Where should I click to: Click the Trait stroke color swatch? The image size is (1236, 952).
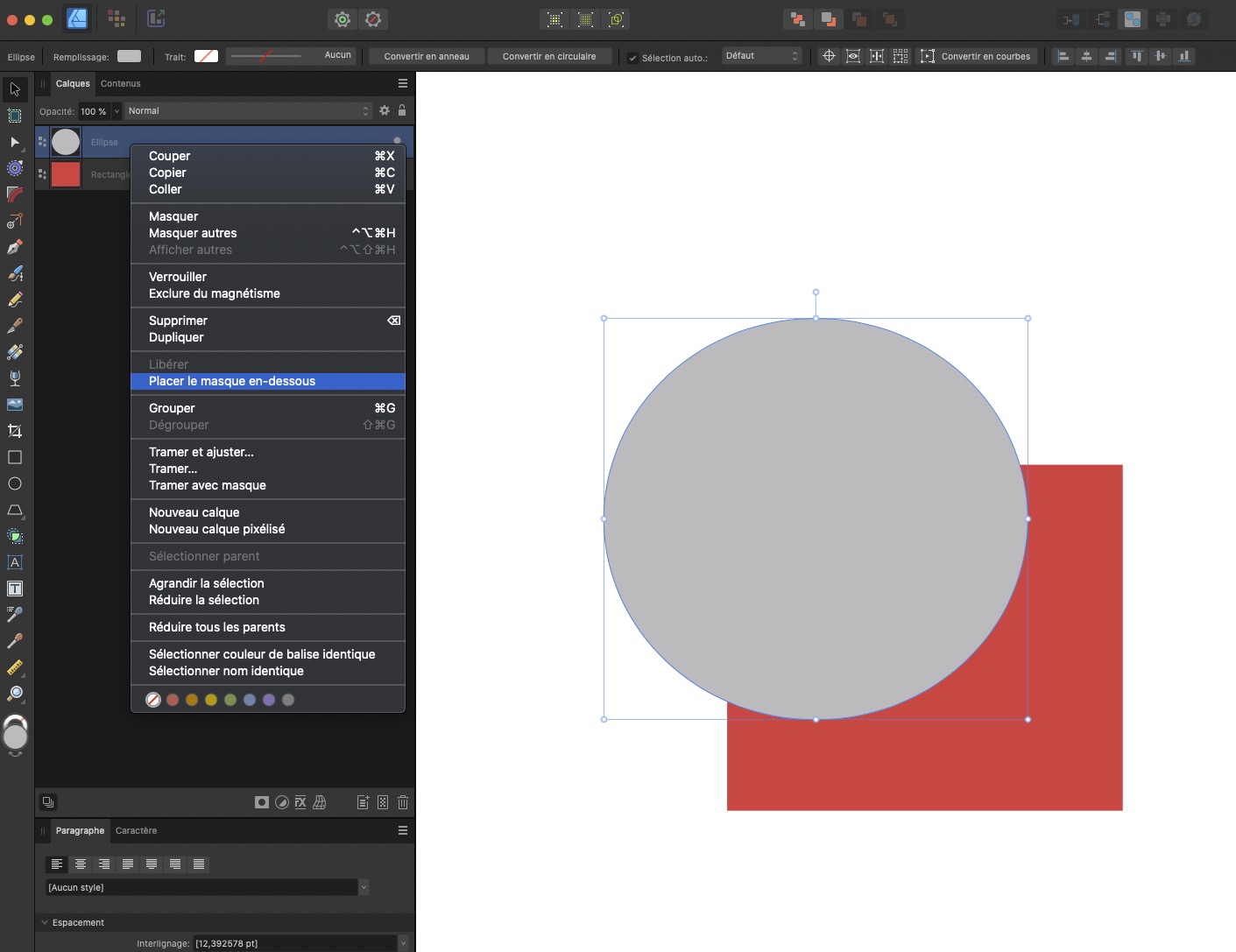coord(206,56)
